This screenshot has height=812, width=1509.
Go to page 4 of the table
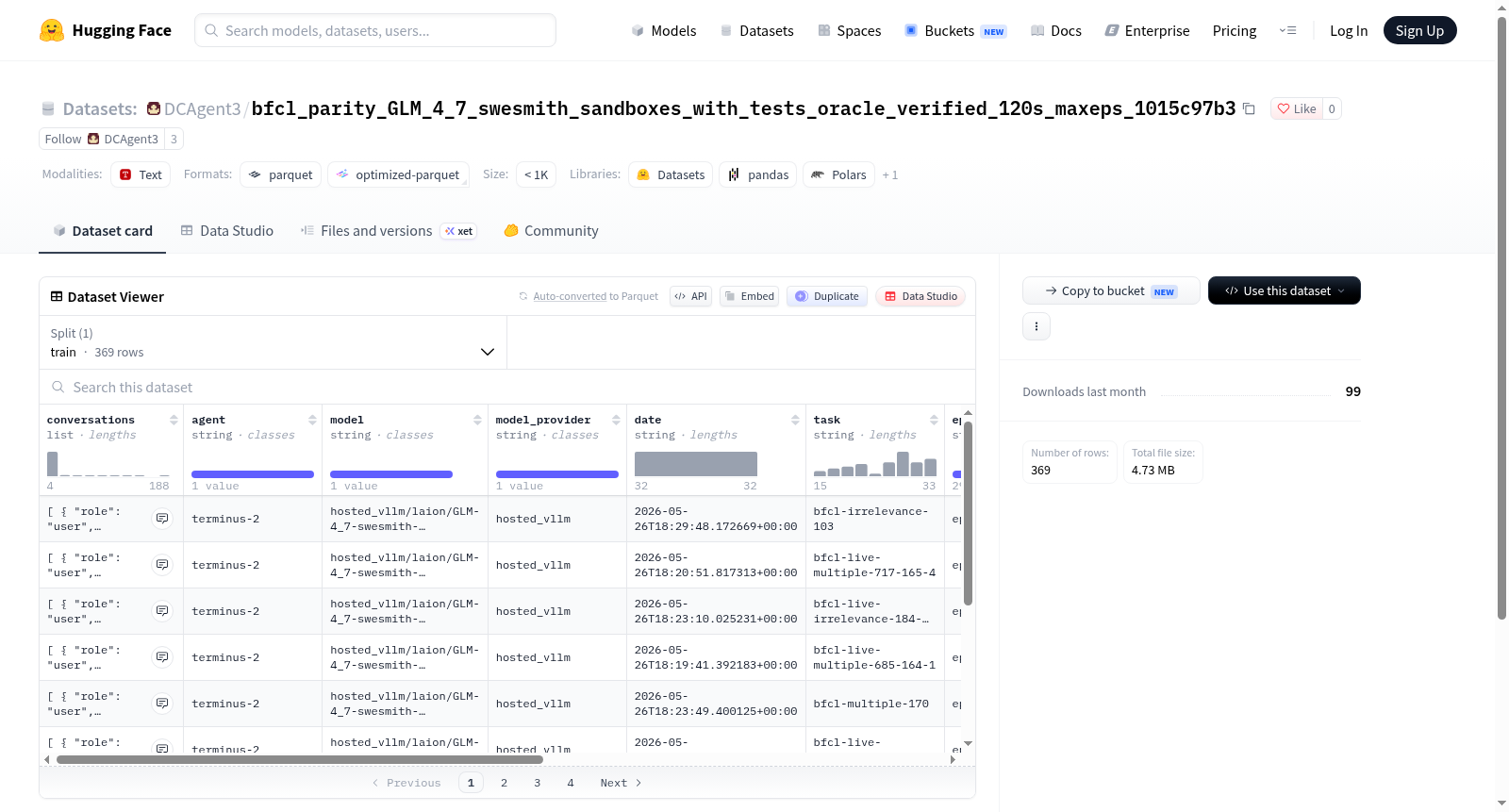[x=571, y=783]
